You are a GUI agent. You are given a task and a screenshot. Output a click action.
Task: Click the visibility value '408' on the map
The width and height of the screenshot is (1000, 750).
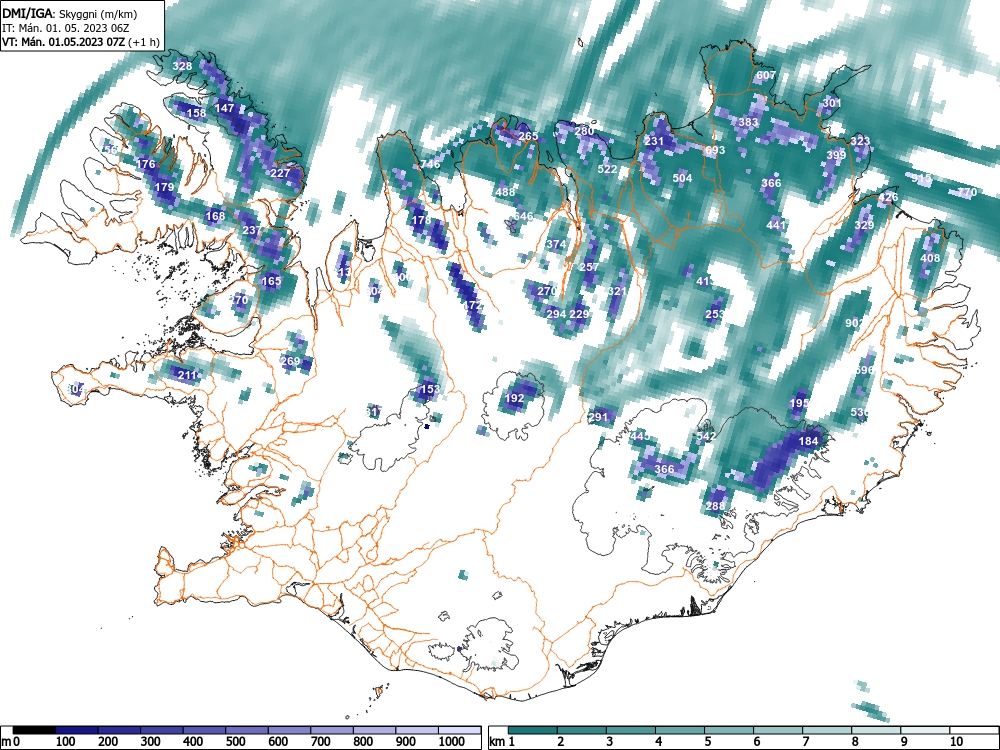[930, 258]
